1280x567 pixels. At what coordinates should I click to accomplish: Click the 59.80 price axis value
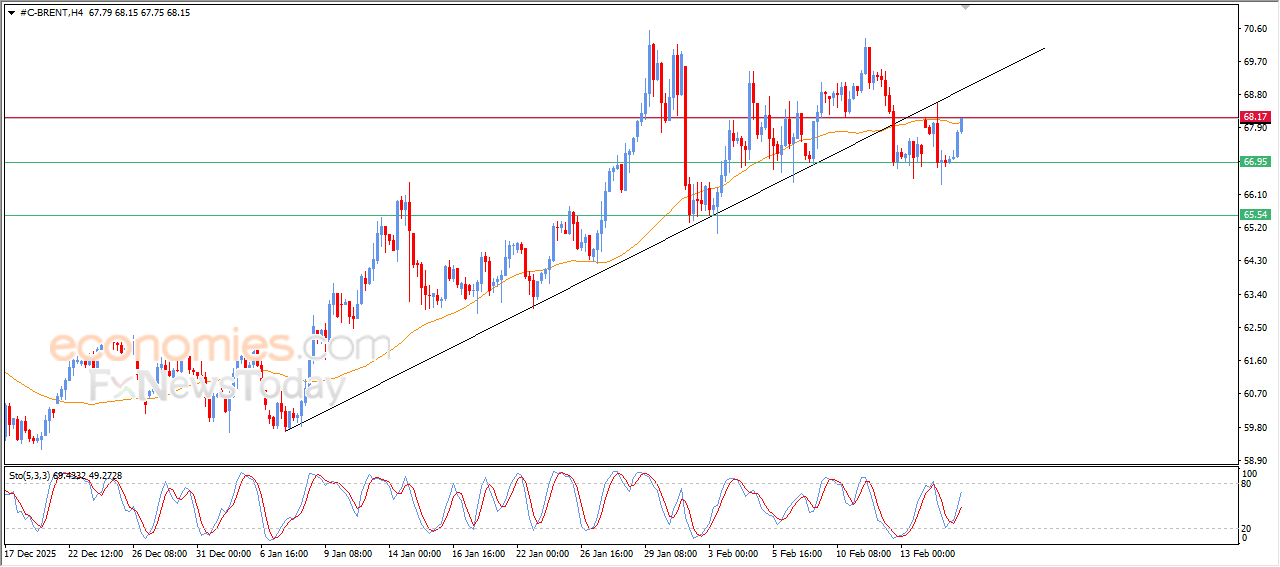[1255, 427]
